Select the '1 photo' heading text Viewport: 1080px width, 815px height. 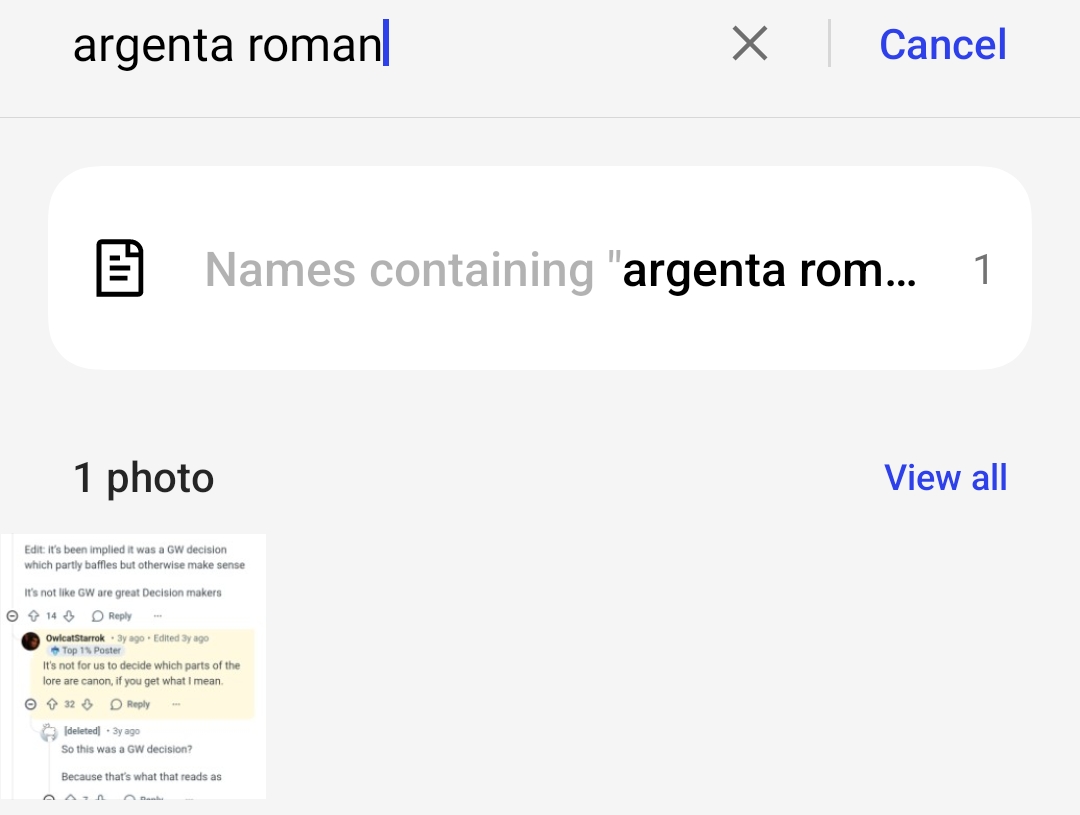tap(143, 477)
